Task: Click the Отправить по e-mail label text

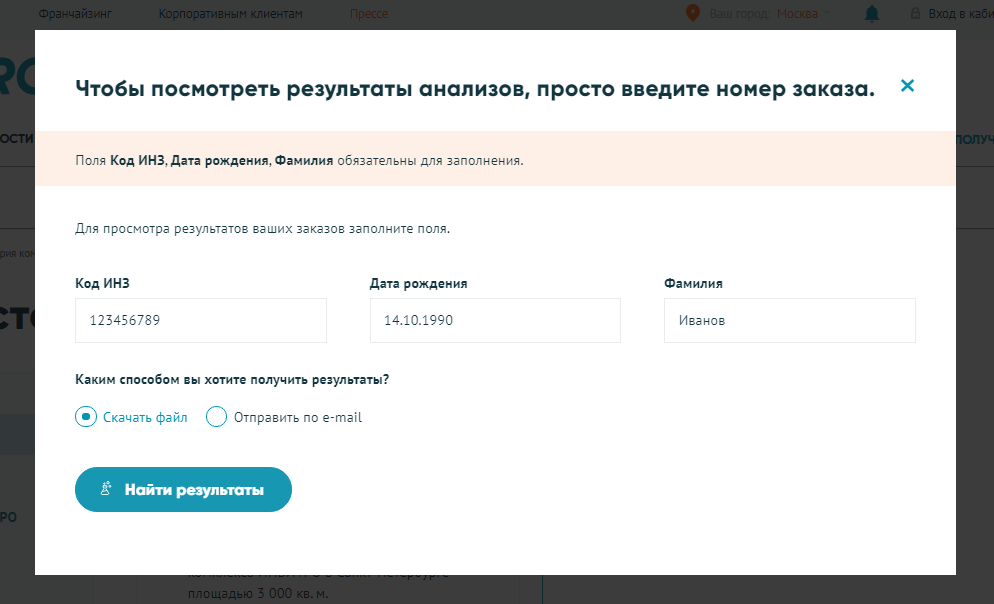Action: pos(298,417)
